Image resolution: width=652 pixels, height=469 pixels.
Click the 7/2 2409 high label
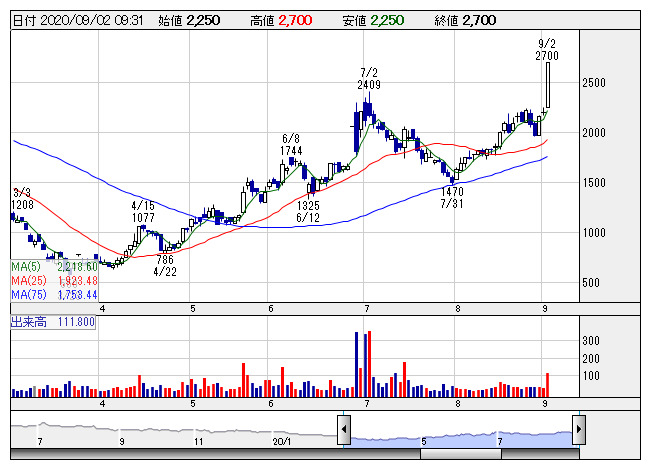pos(369,79)
